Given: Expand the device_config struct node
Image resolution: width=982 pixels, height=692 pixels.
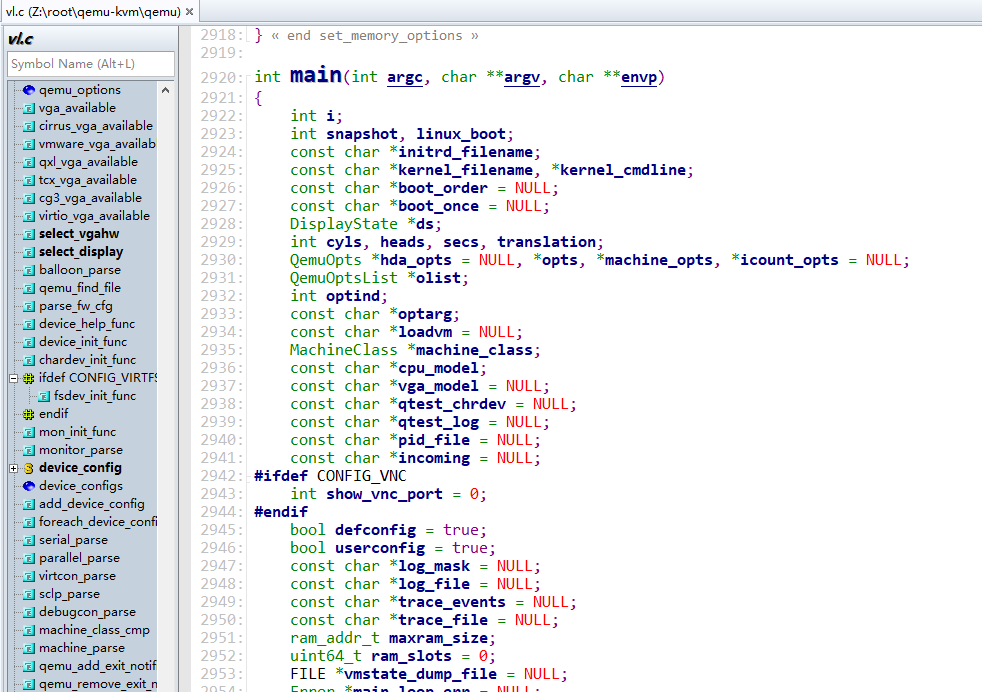Looking at the screenshot, I should click(14, 468).
